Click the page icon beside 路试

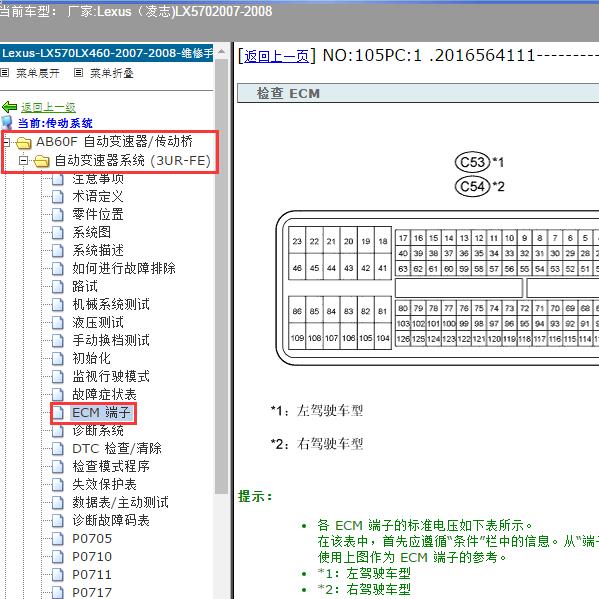(58, 287)
